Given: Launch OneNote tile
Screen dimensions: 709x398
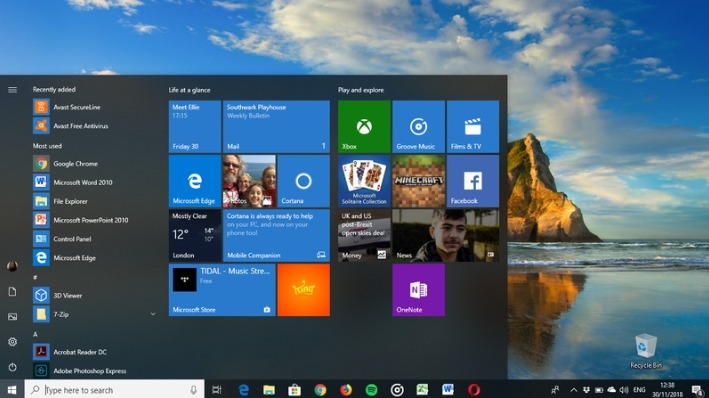Looking at the screenshot, I should click(418, 290).
